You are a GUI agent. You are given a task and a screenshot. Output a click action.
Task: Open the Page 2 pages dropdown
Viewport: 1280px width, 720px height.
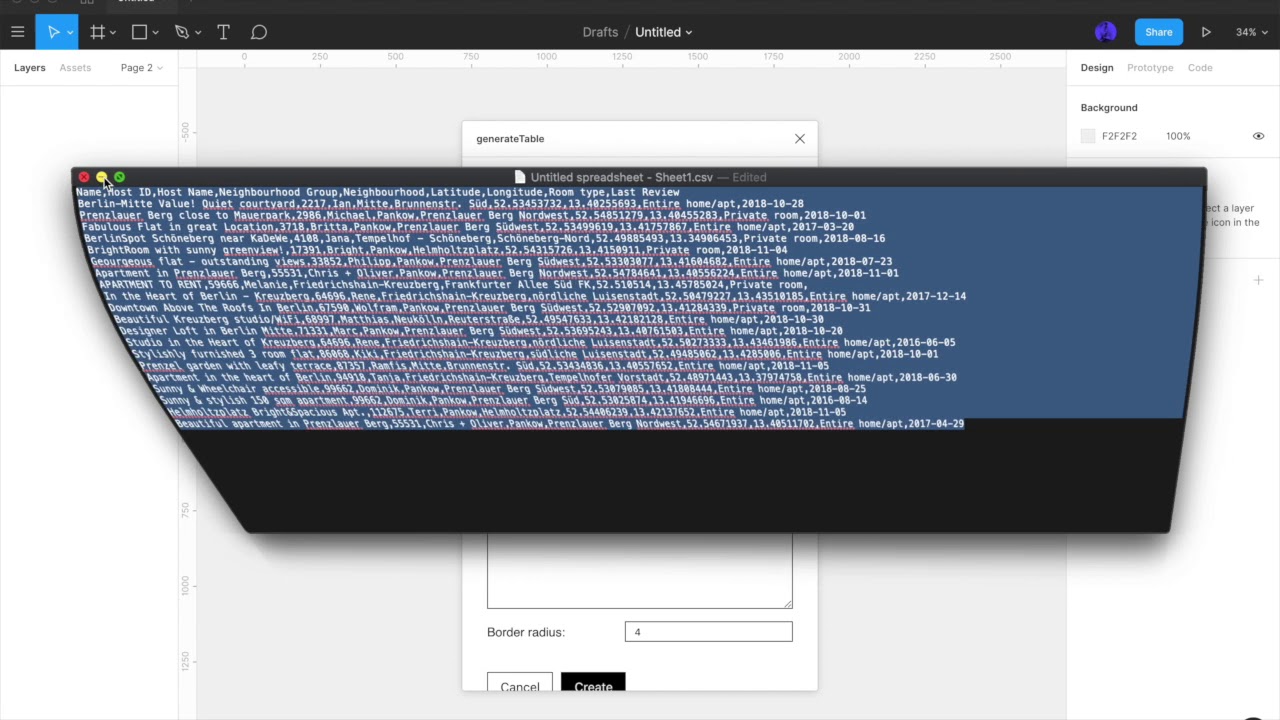tap(141, 68)
